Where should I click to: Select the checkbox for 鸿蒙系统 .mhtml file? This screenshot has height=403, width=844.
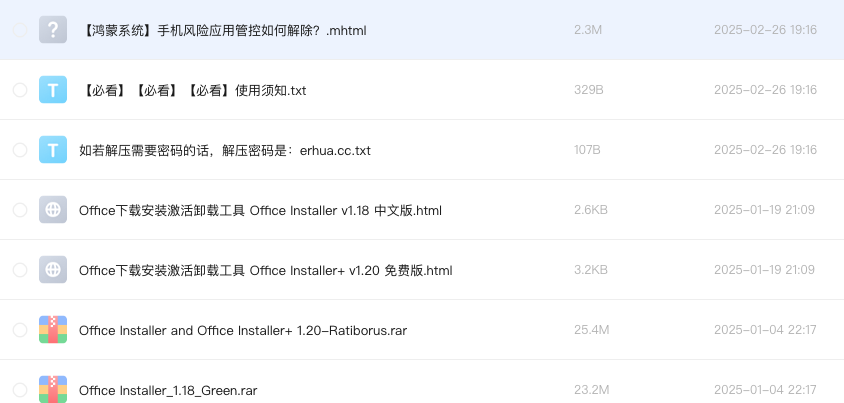click(20, 30)
